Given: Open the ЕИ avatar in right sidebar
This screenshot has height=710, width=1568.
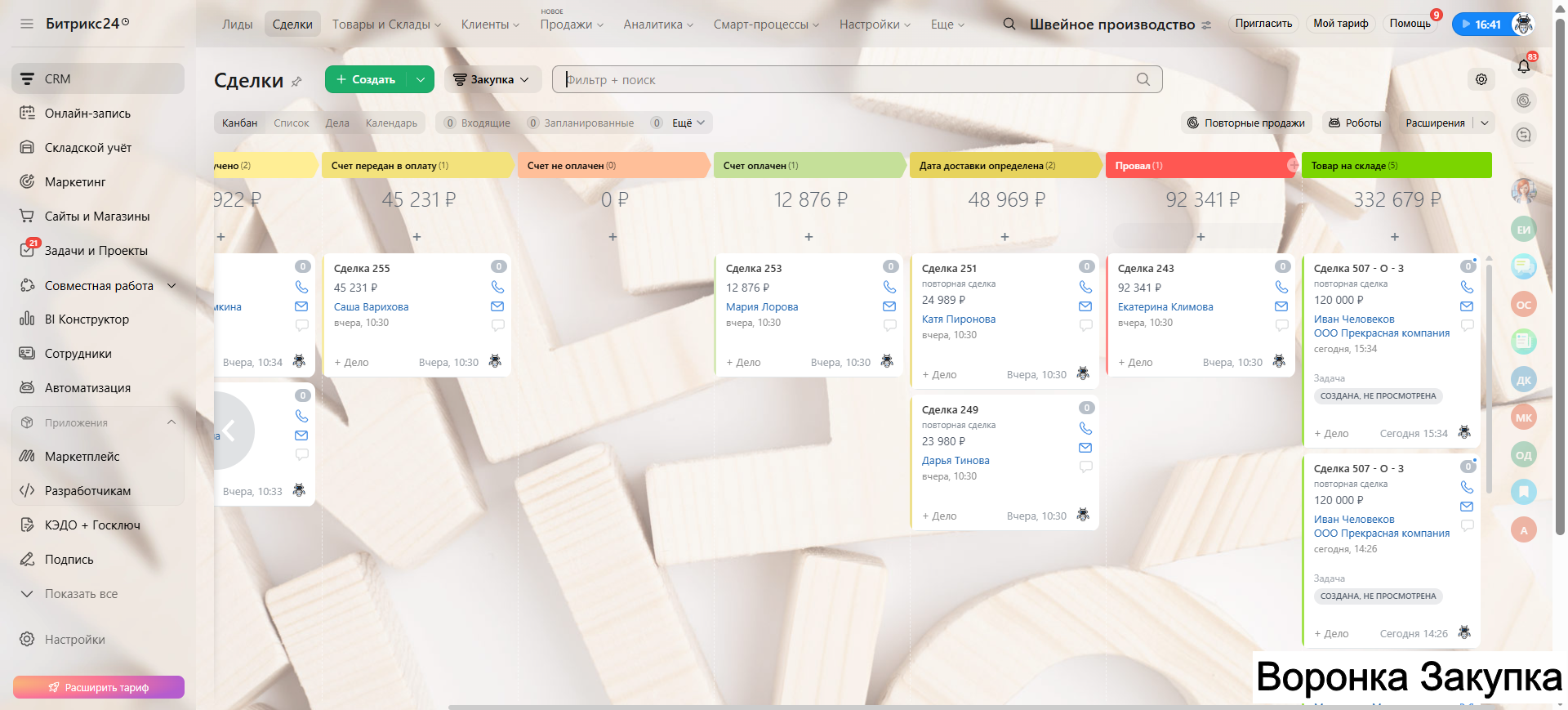Looking at the screenshot, I should point(1524,230).
